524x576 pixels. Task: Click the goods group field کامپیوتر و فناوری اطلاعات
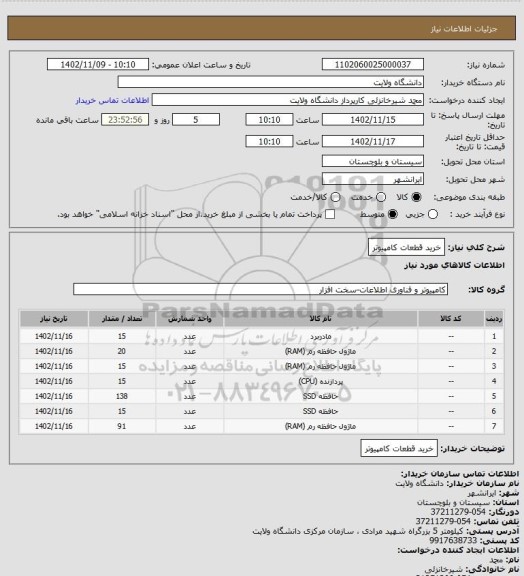click(260, 289)
